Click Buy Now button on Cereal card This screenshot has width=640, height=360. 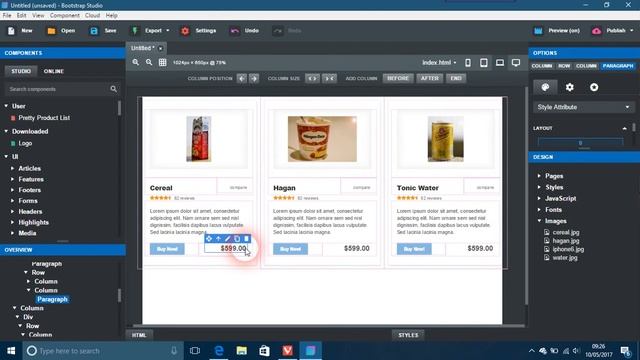(x=167, y=249)
